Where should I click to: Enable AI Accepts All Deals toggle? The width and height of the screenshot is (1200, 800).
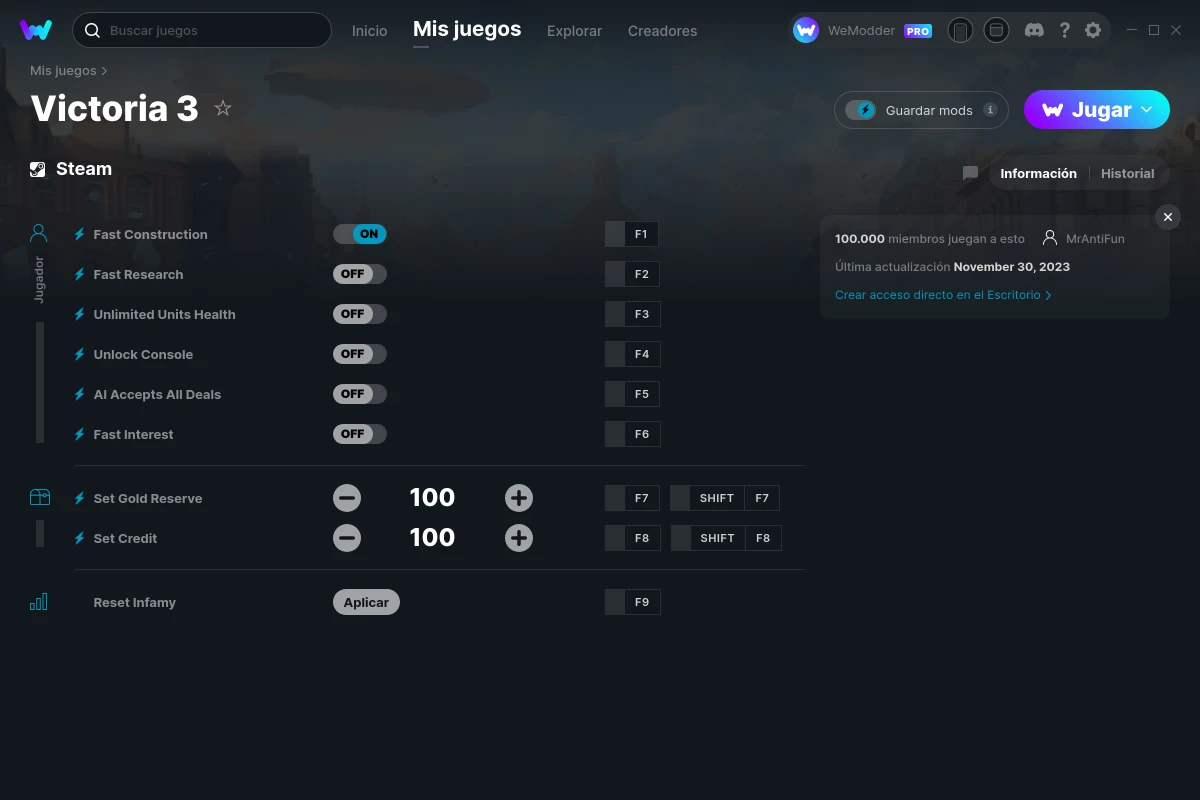[x=360, y=394]
